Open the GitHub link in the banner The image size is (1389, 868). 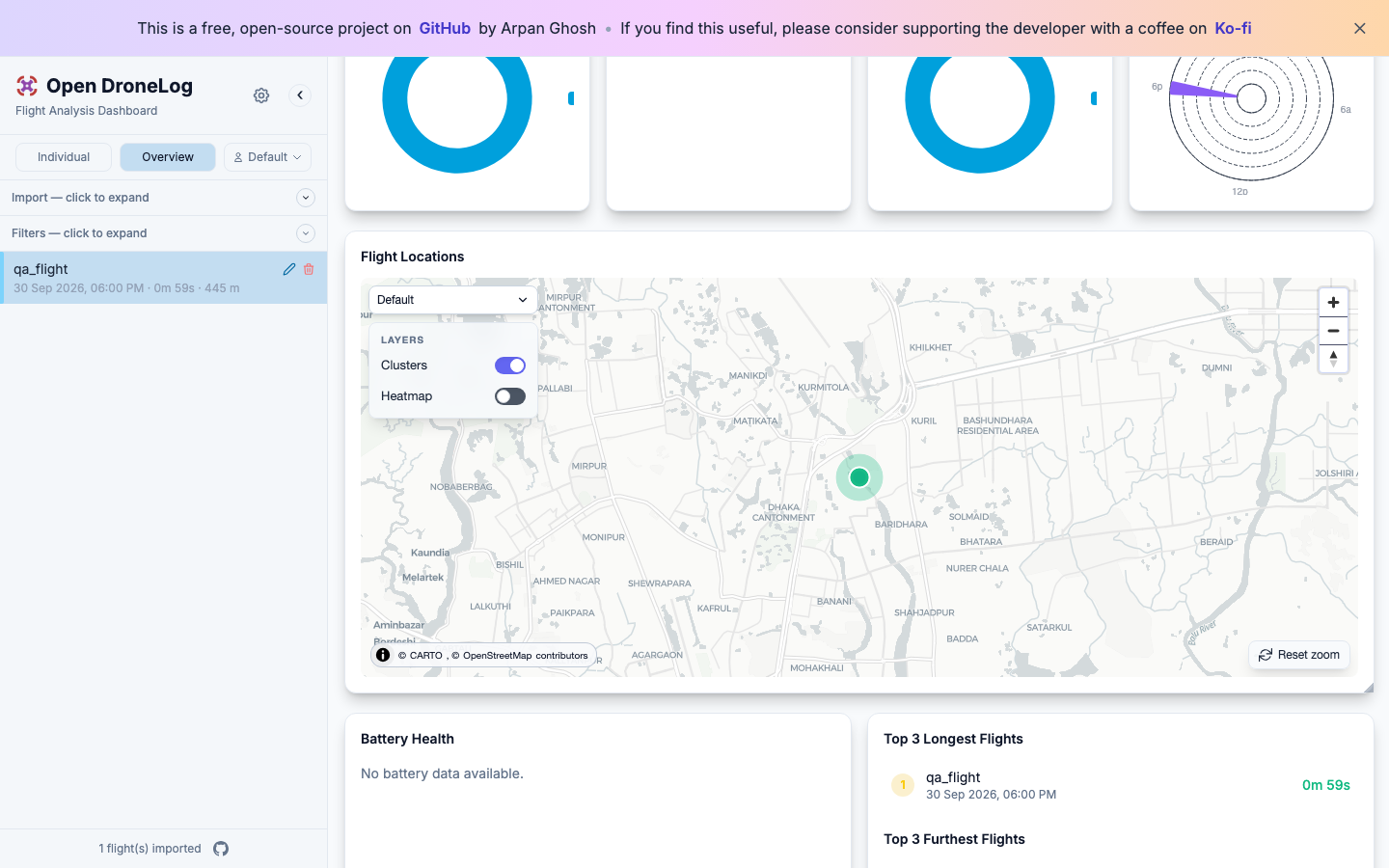445,28
